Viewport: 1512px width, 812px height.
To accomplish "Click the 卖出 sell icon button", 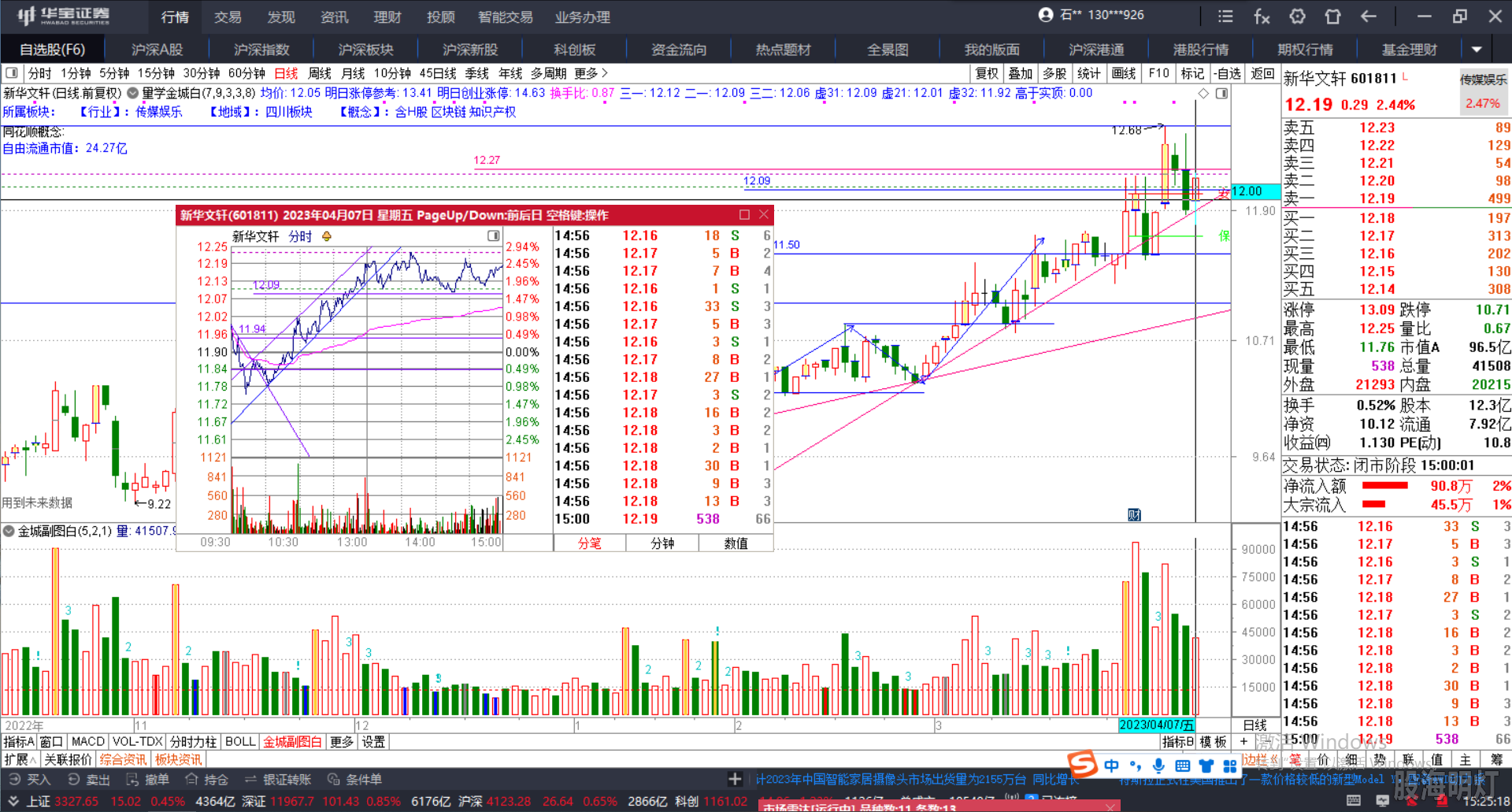I will [88, 779].
